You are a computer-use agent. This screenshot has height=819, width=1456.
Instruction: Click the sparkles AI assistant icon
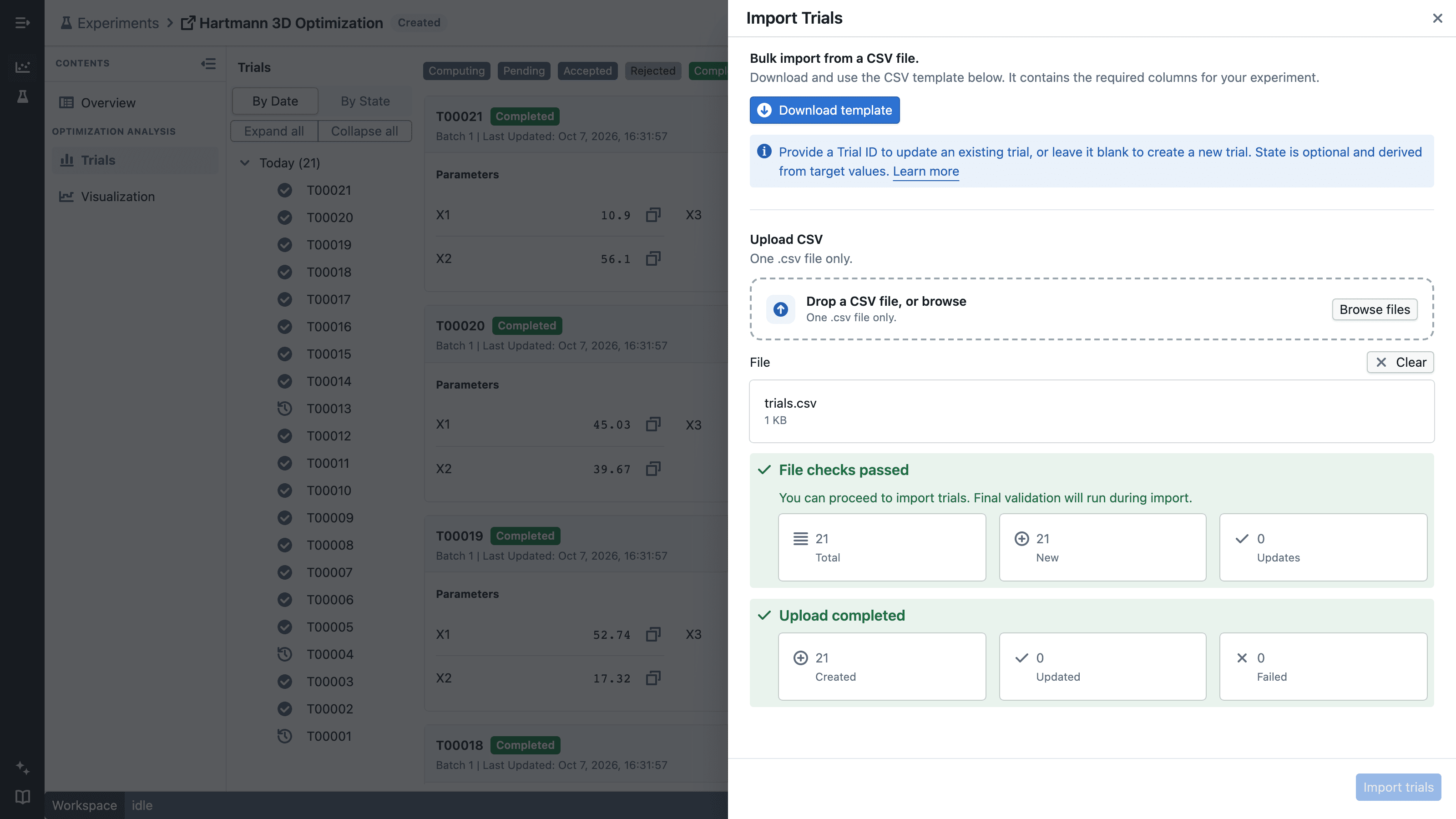[22, 767]
